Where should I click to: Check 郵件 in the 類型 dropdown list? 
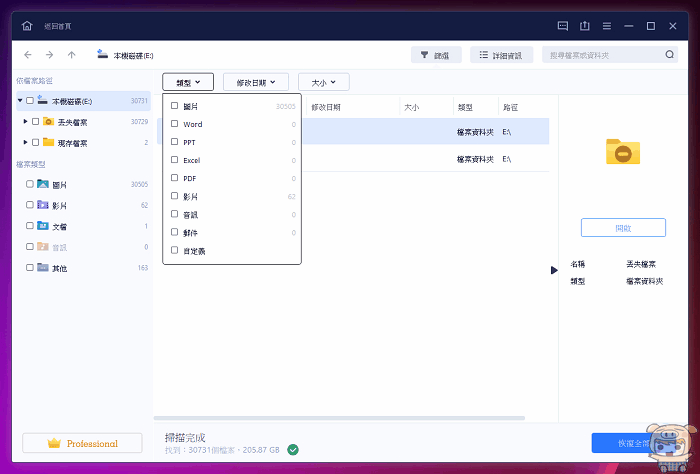[x=175, y=232]
